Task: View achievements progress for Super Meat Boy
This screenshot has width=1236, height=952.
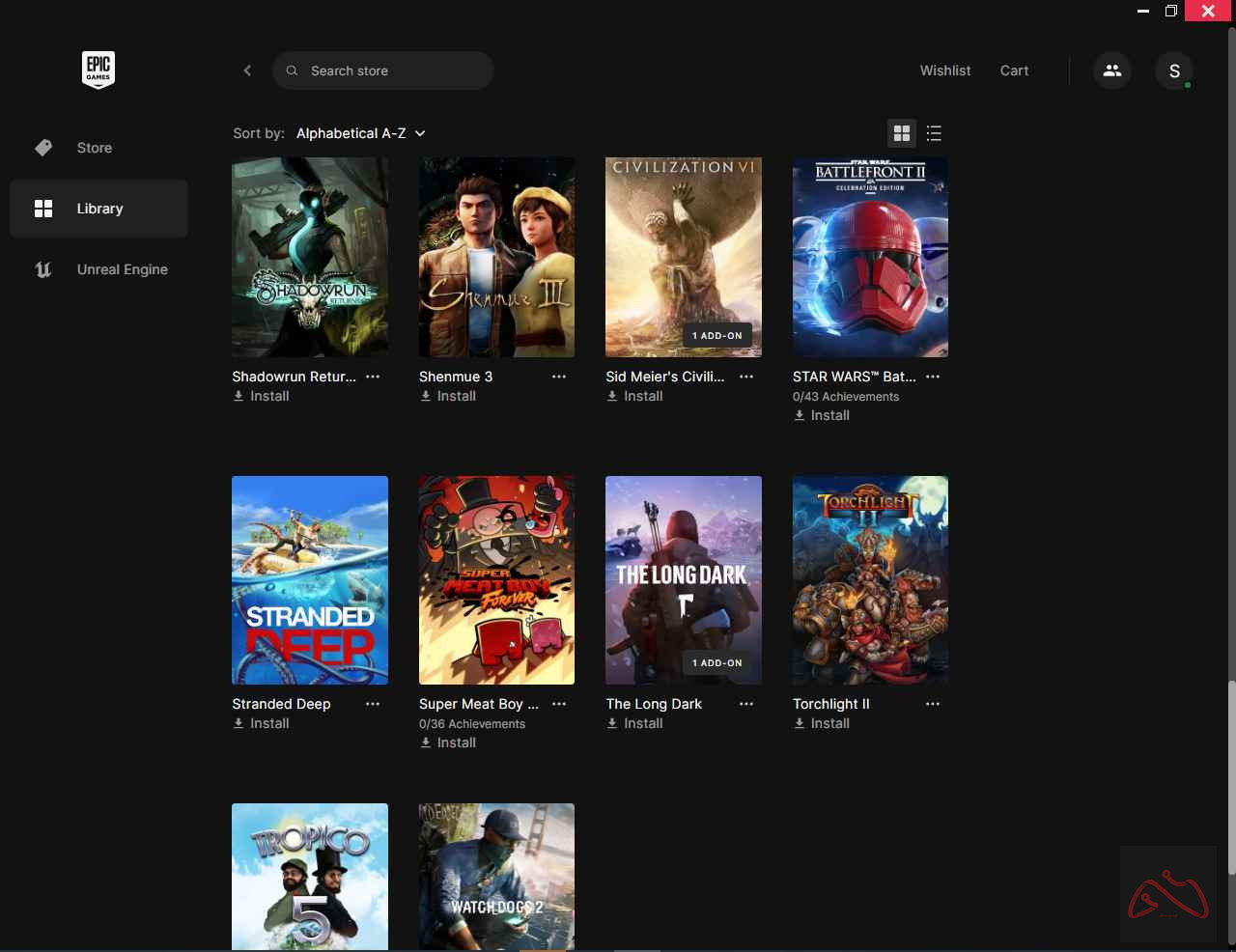Action: (471, 723)
